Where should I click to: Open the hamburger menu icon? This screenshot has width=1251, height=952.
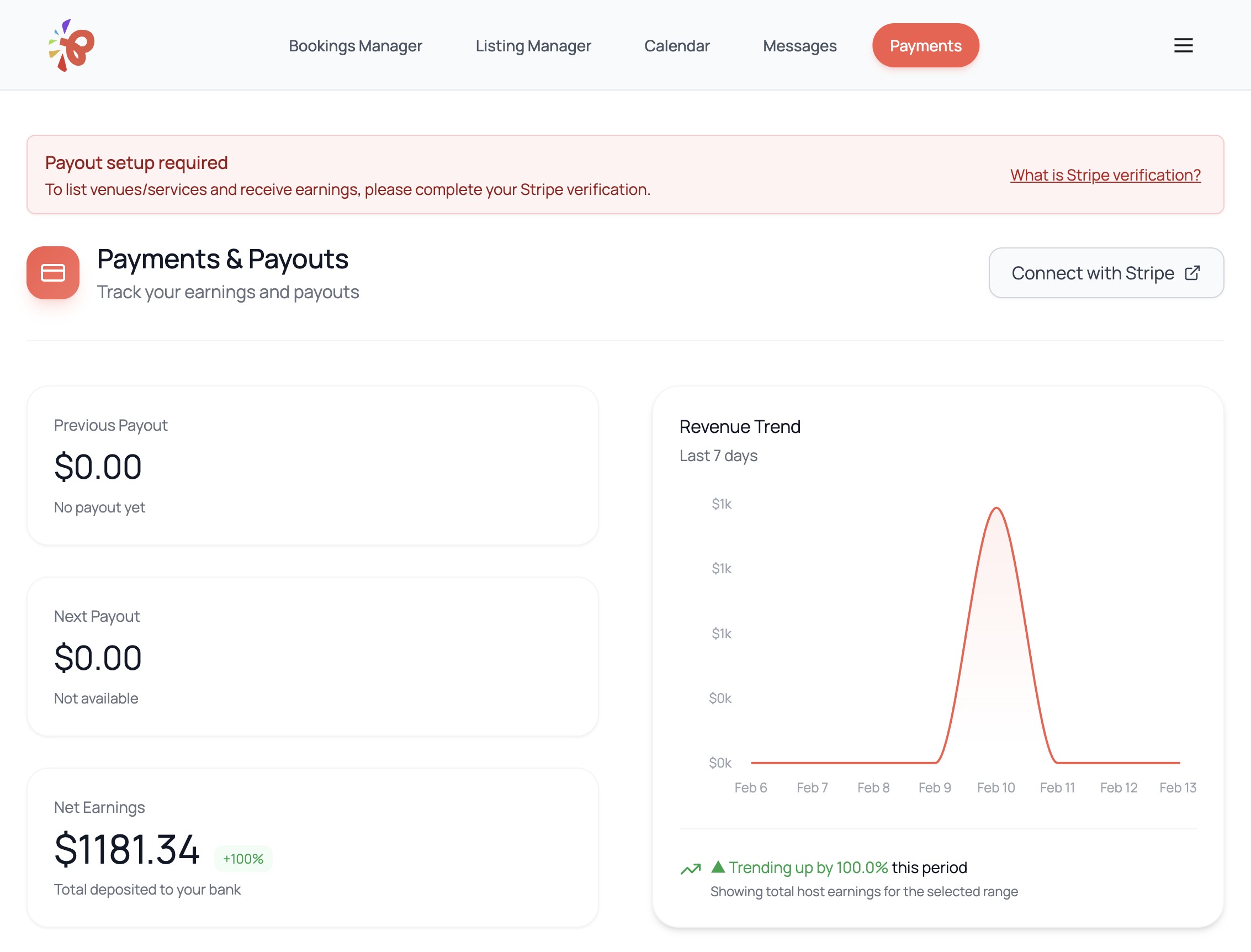(1183, 45)
